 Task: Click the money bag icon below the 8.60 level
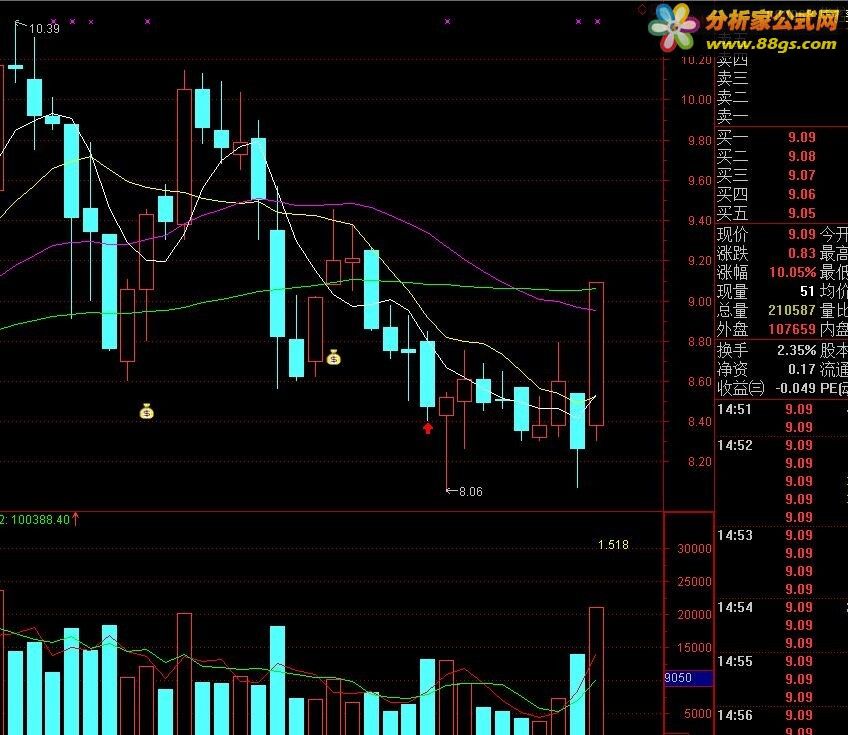pos(147,412)
